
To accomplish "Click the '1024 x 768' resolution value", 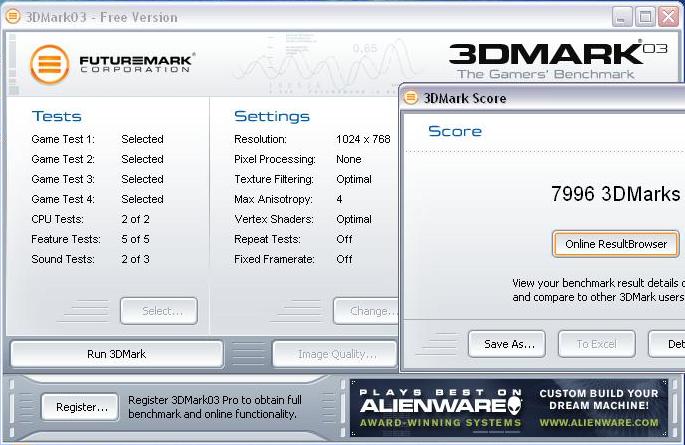I will coord(363,139).
